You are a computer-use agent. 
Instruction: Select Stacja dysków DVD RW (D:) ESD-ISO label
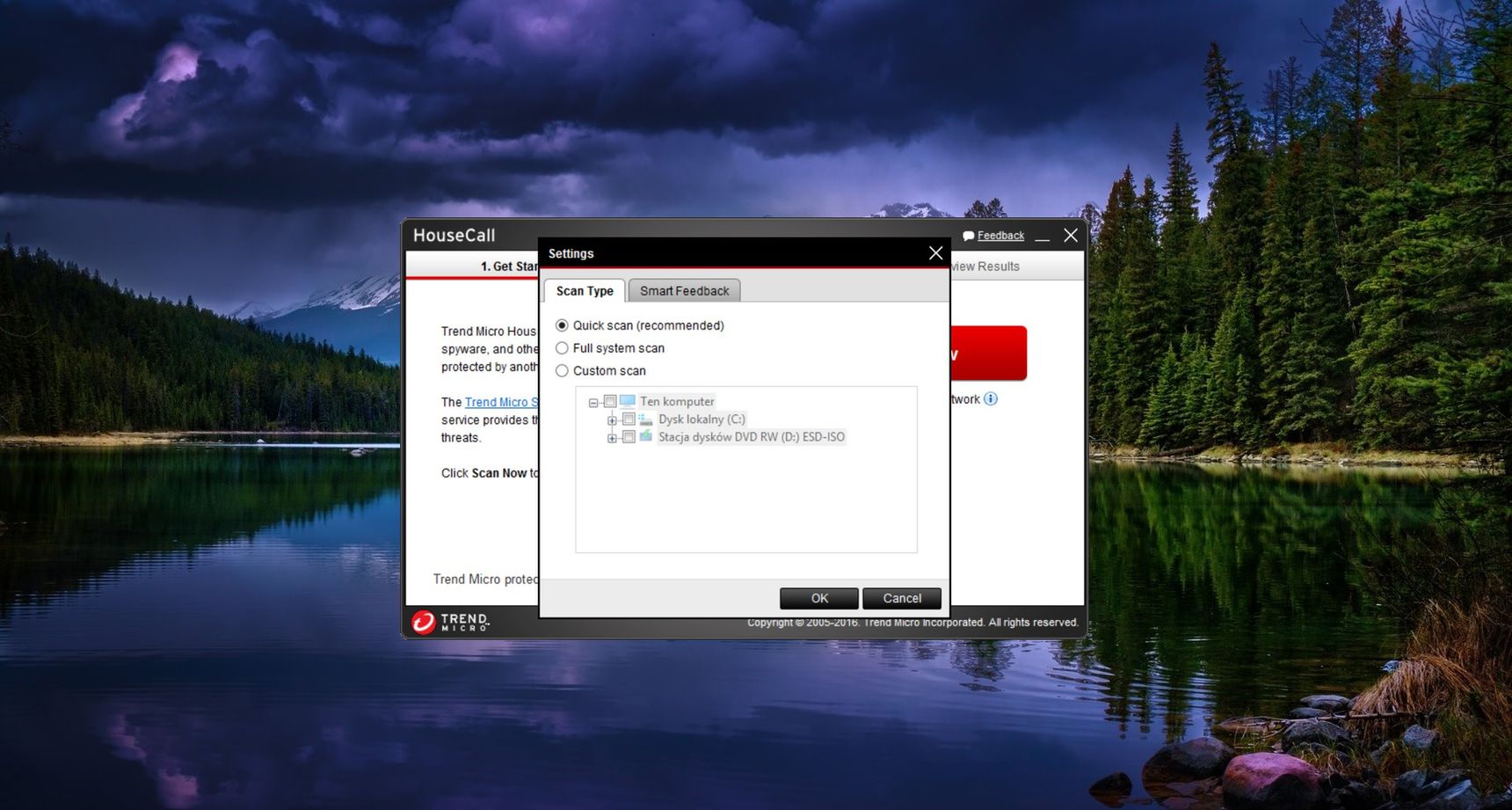(x=752, y=437)
